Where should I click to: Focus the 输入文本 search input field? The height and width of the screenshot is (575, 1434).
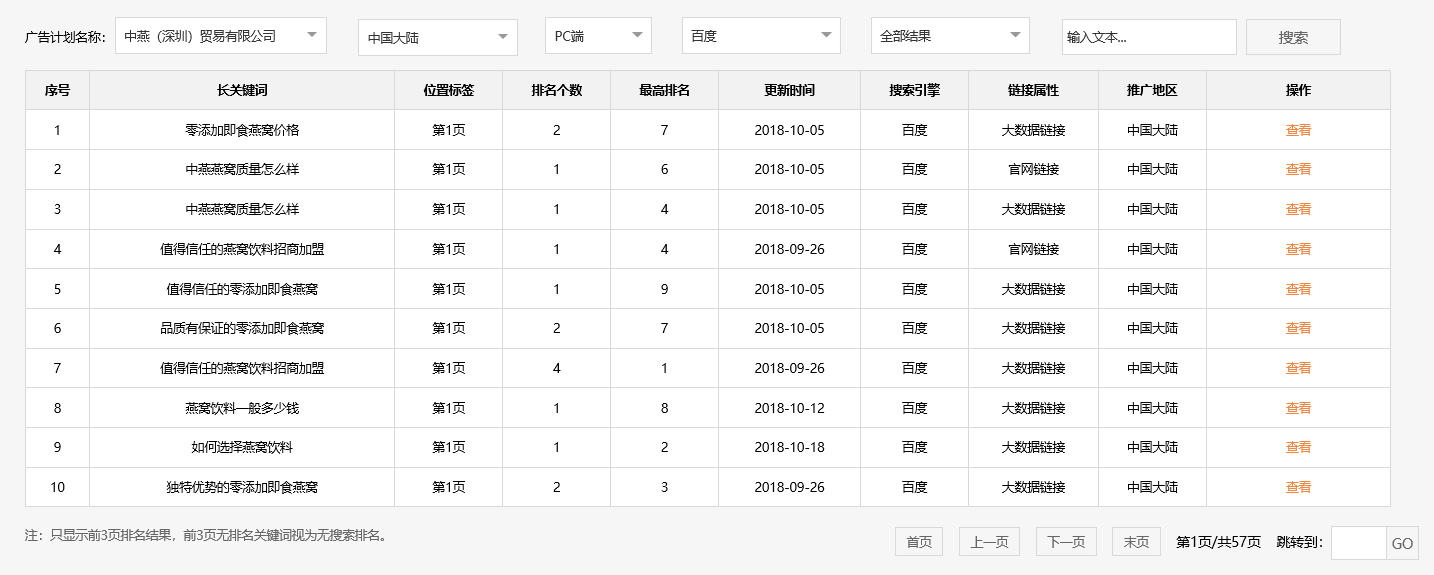click(1149, 37)
